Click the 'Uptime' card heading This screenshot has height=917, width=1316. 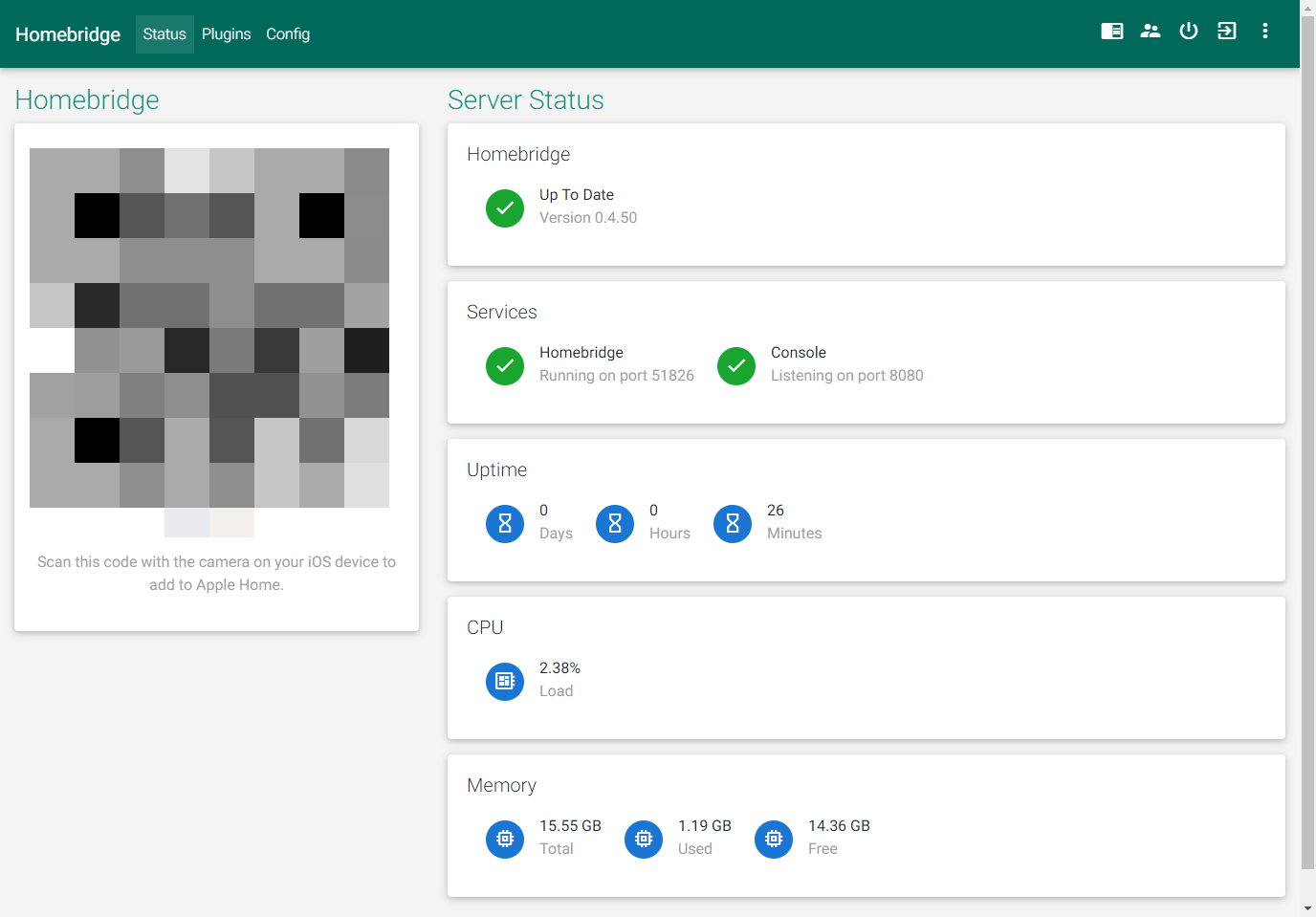[496, 469]
